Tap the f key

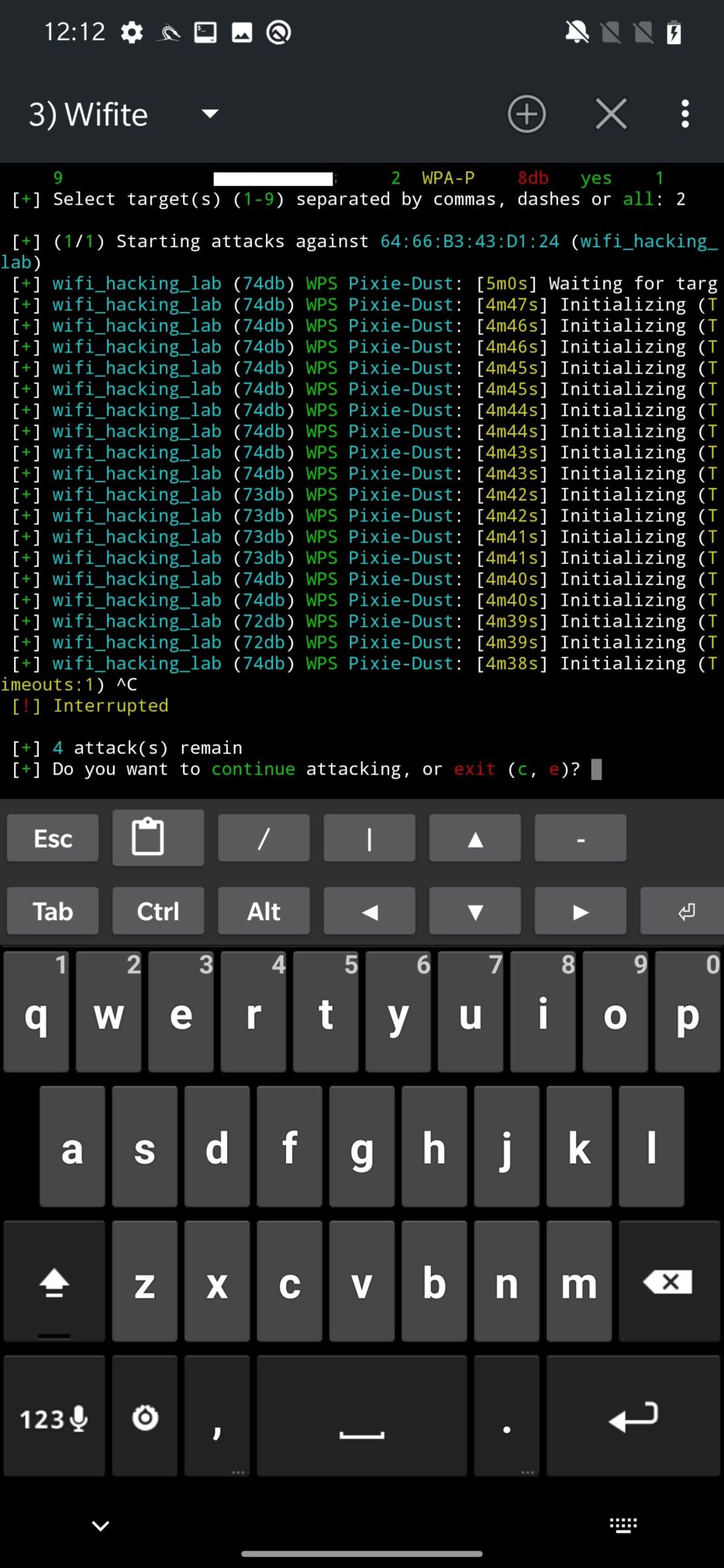tap(289, 1147)
